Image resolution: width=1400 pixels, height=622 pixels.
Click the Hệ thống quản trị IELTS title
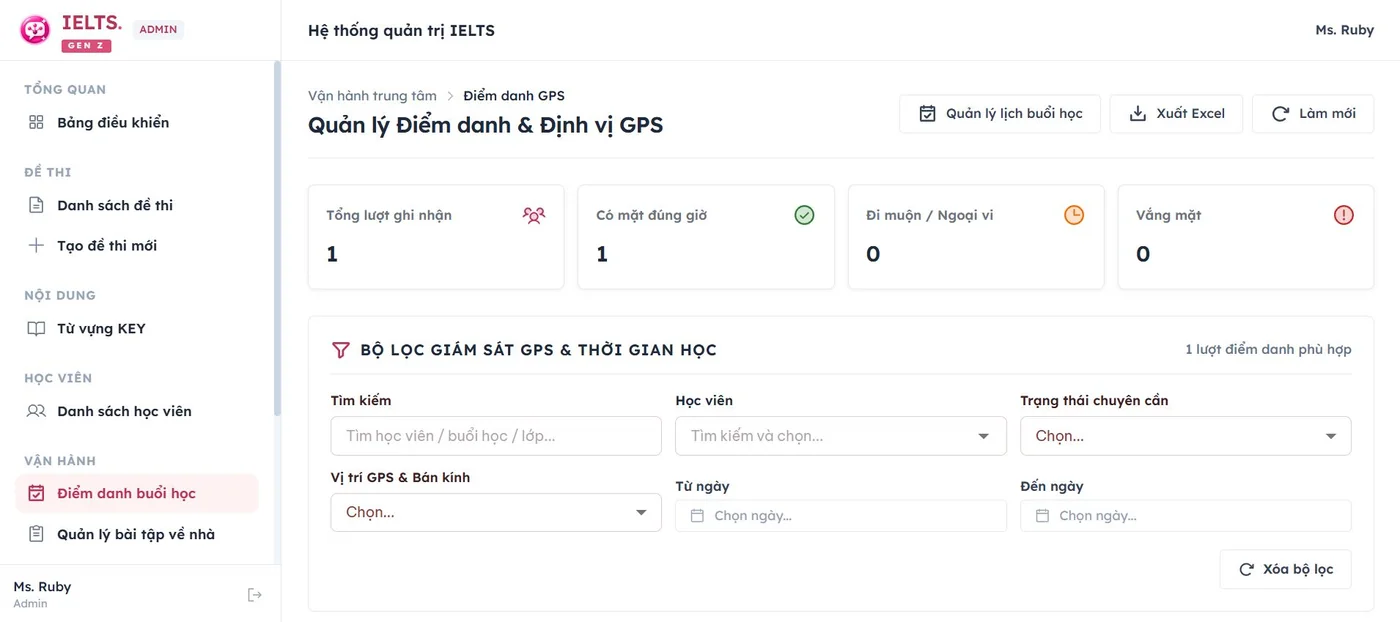(401, 30)
